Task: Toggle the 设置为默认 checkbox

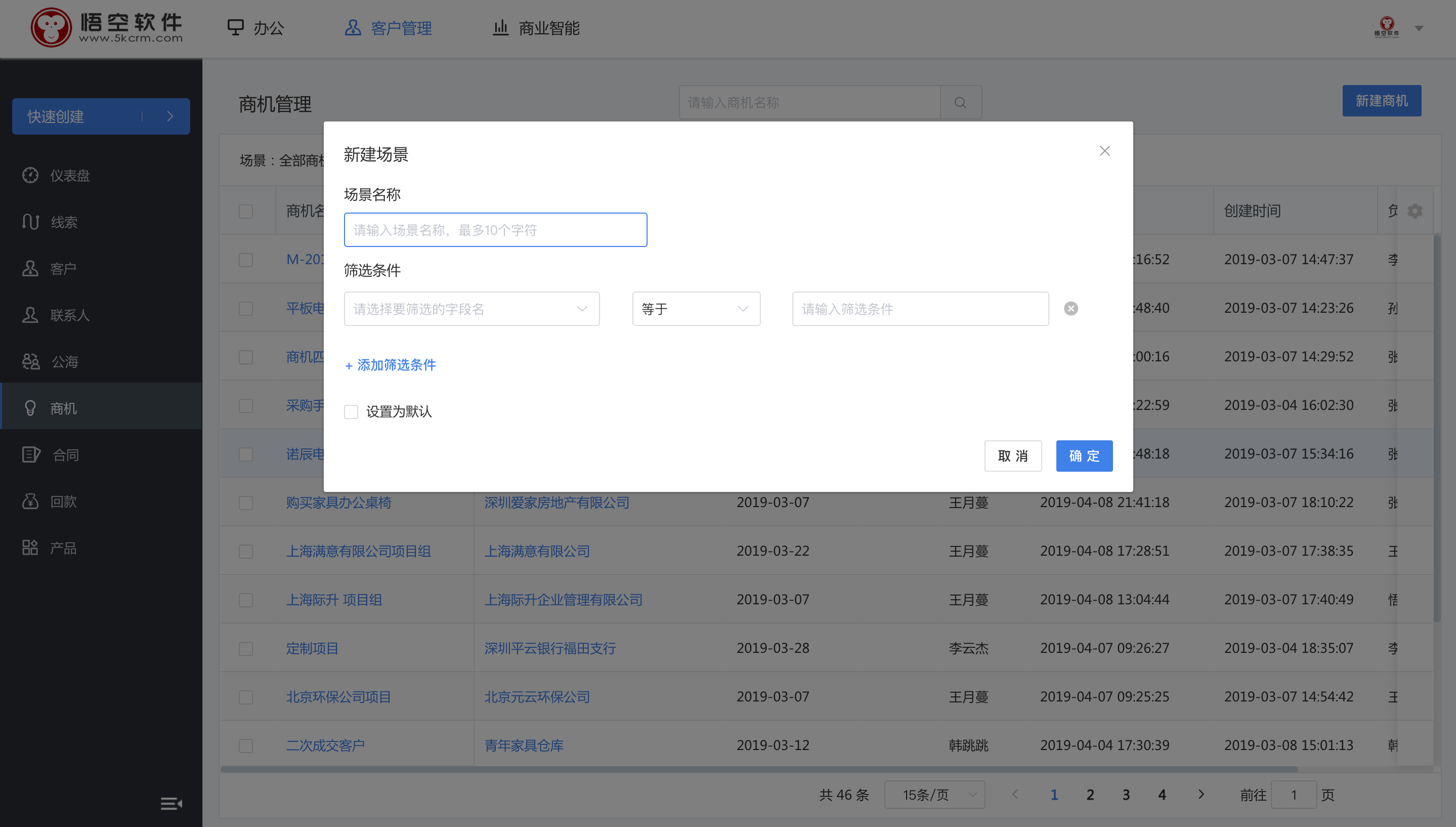Action: pos(352,412)
